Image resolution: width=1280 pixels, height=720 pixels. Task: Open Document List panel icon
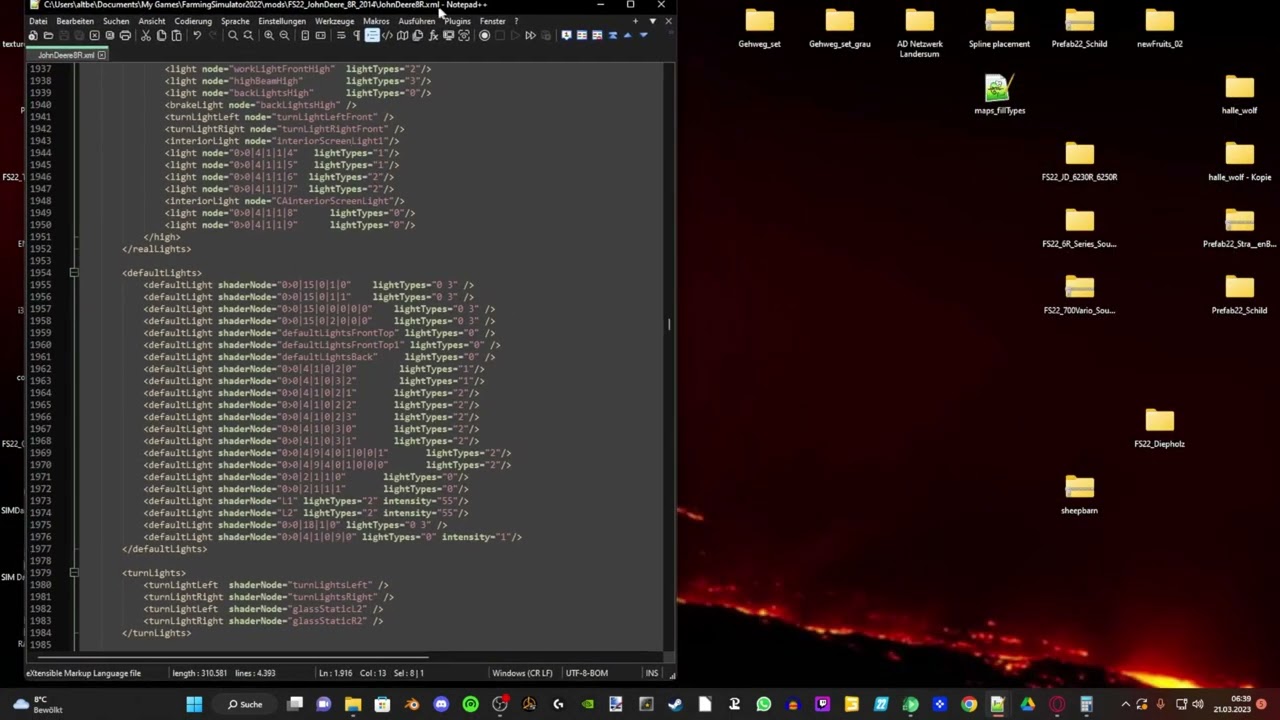tap(417, 36)
